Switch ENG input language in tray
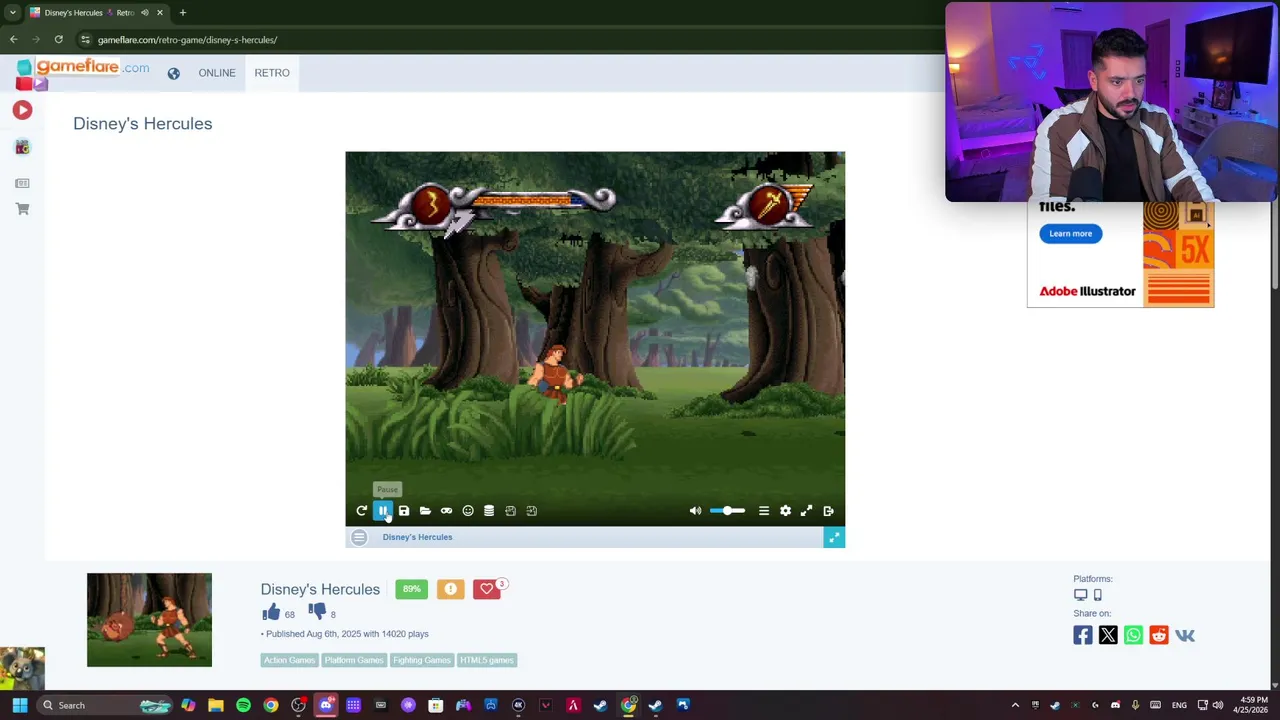 1179,705
